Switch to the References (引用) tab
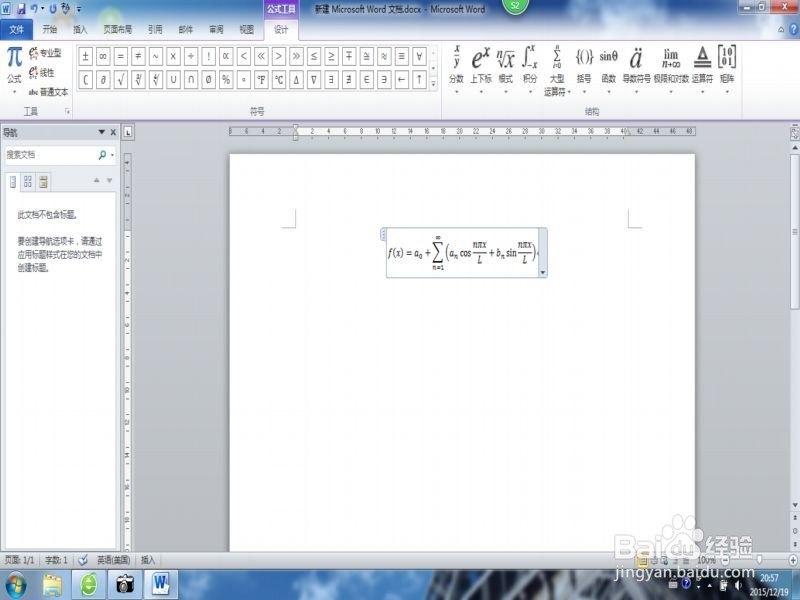 (155, 30)
